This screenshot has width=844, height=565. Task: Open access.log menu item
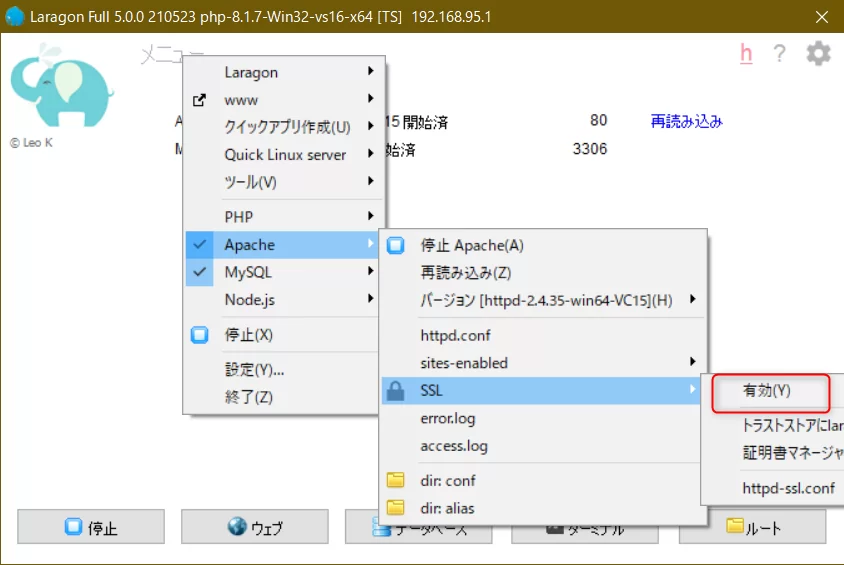point(454,446)
